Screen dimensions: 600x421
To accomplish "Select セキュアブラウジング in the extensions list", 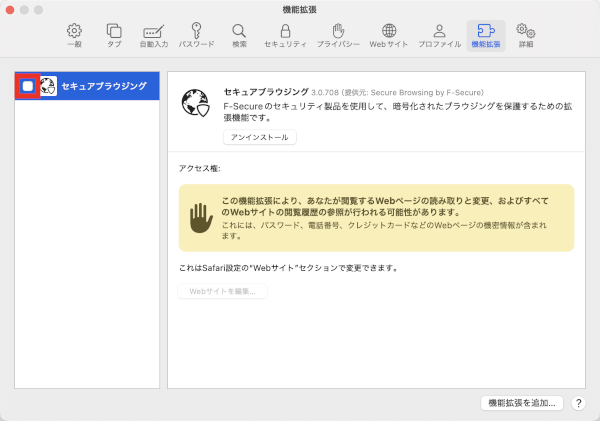I will [103, 87].
